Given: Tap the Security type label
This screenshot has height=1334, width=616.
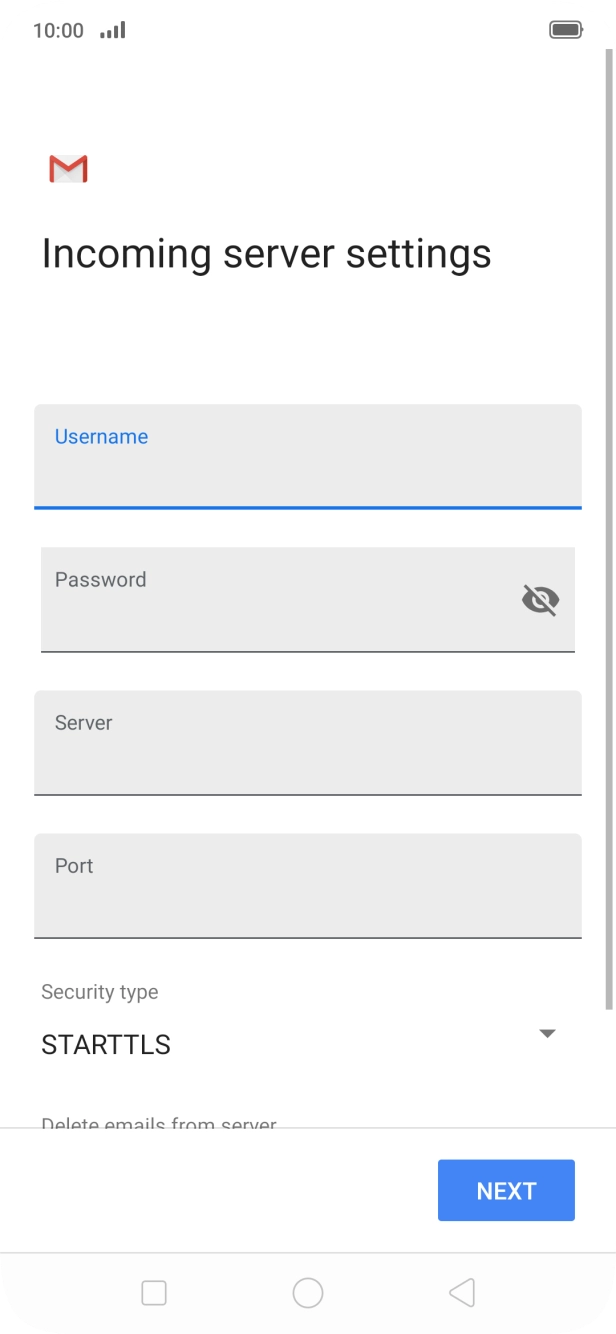Looking at the screenshot, I should point(100,992).
